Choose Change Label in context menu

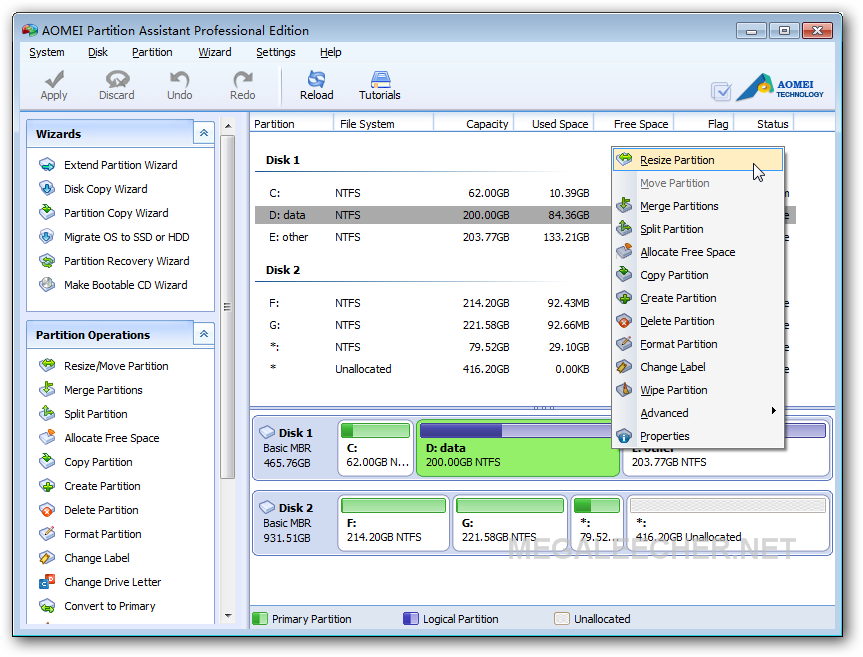pos(697,367)
